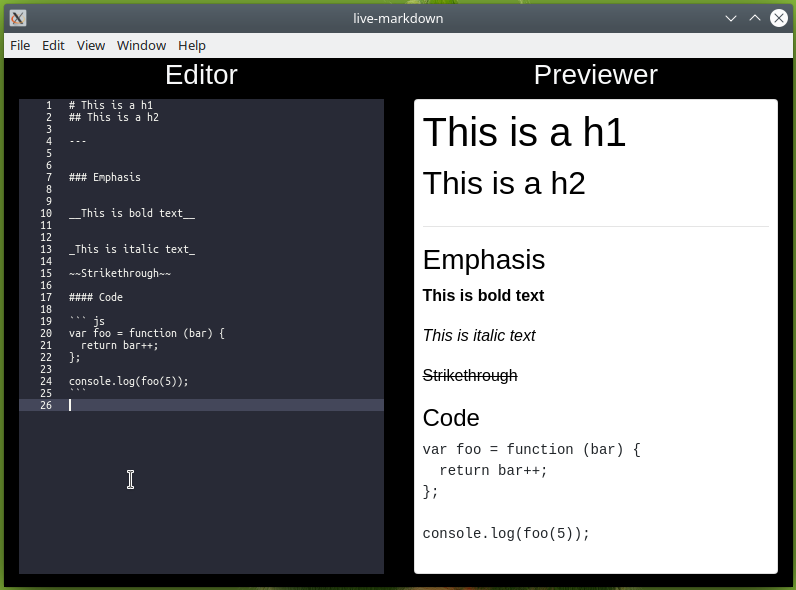796x590 pixels.
Task: Click line number 20 in gutter
Action: pyautogui.click(x=46, y=333)
